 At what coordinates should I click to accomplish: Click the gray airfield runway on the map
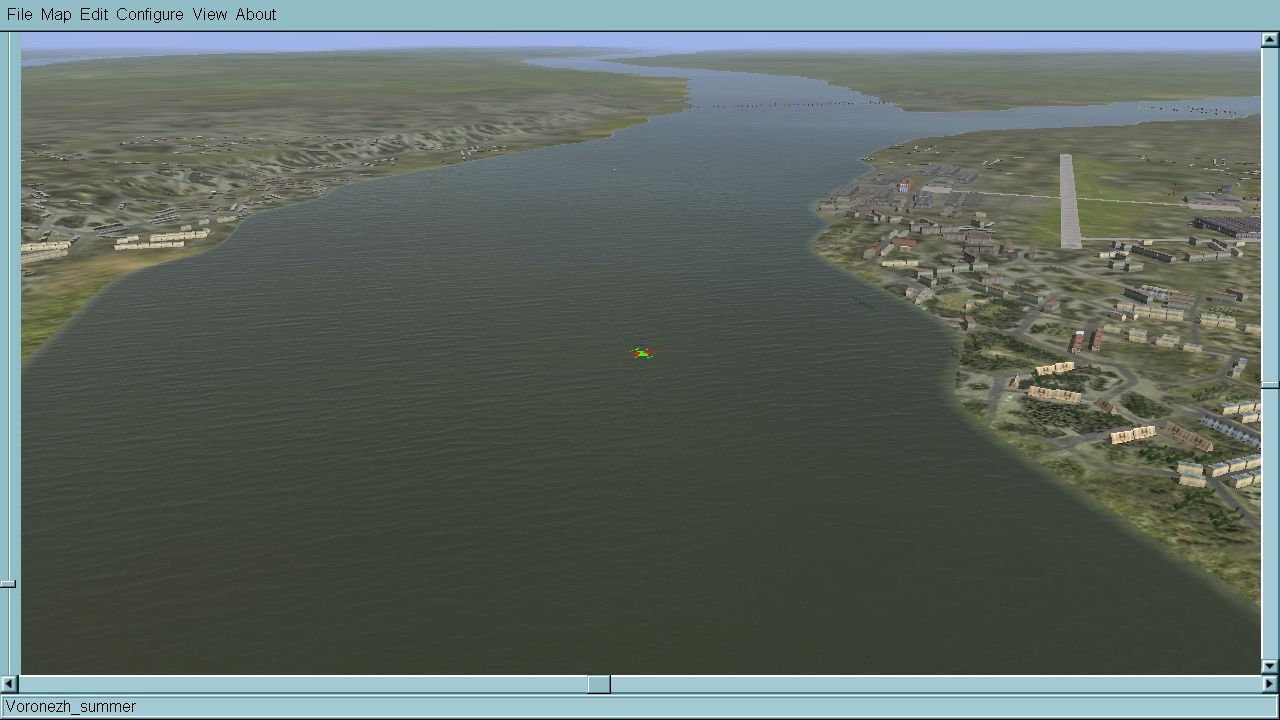(1070, 201)
